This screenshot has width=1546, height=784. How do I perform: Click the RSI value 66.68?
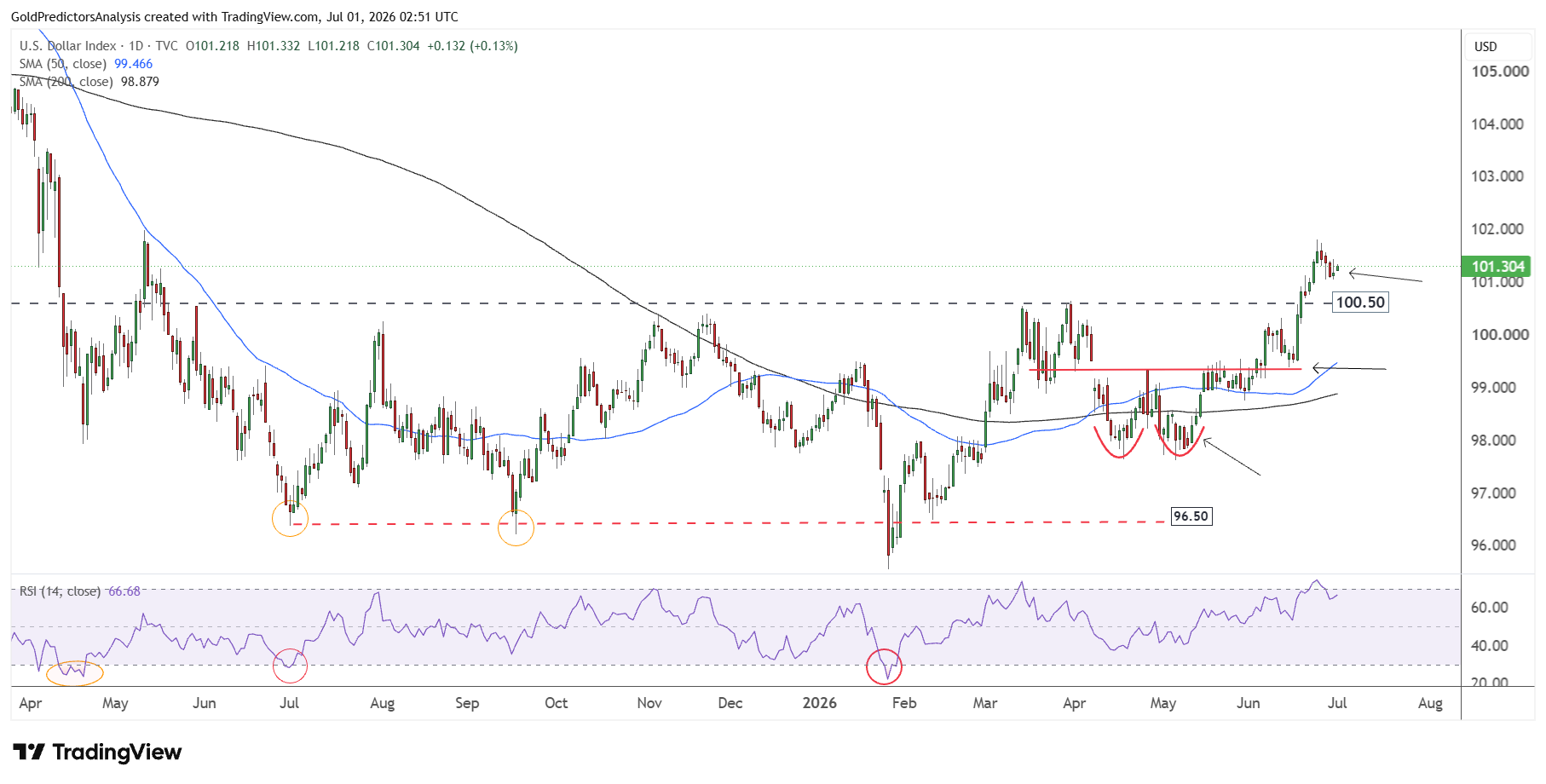[124, 591]
